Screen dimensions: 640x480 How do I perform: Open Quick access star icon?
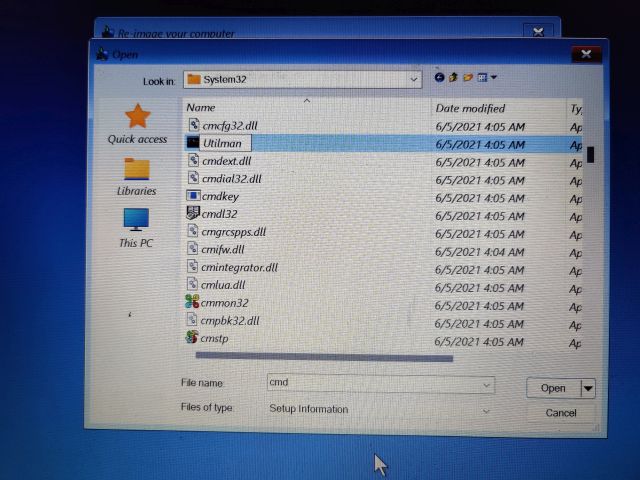pos(138,116)
